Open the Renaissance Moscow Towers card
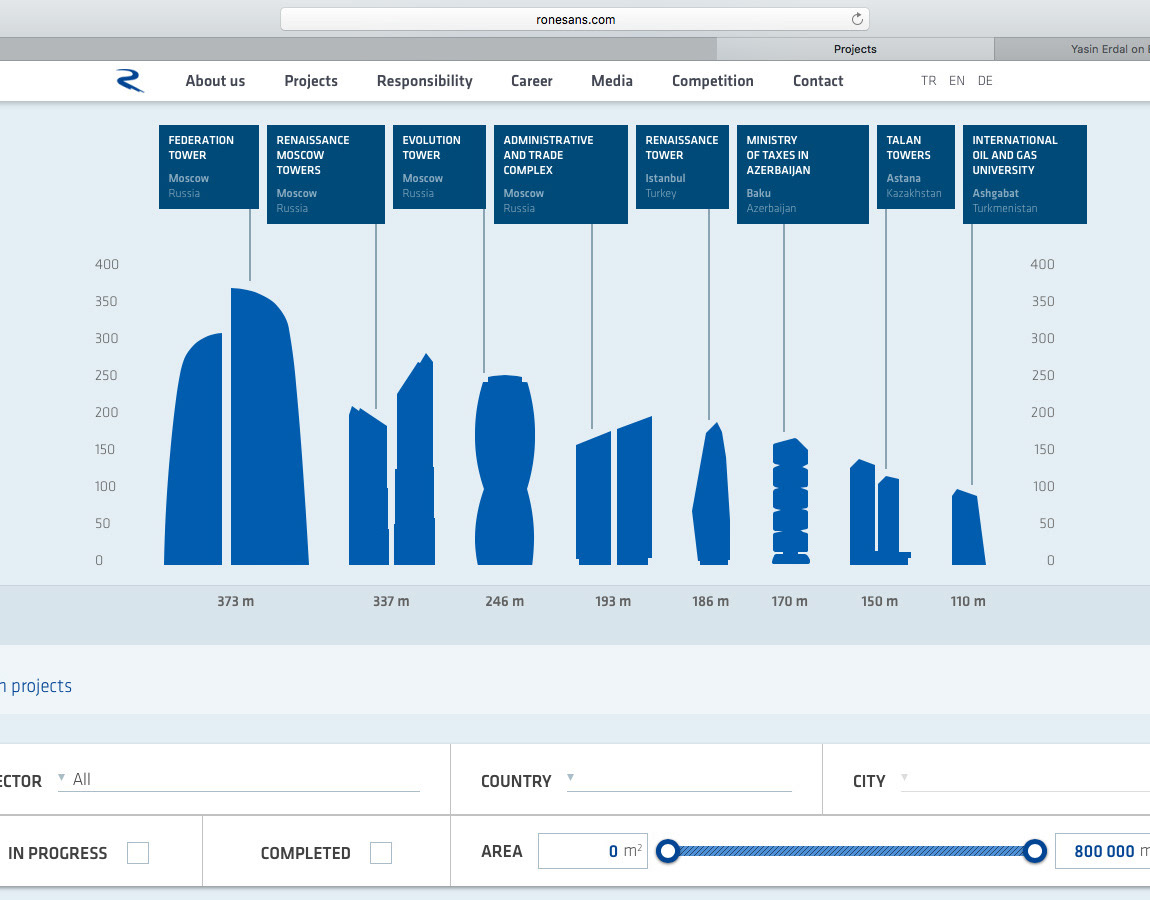The height and width of the screenshot is (900, 1150). (326, 174)
